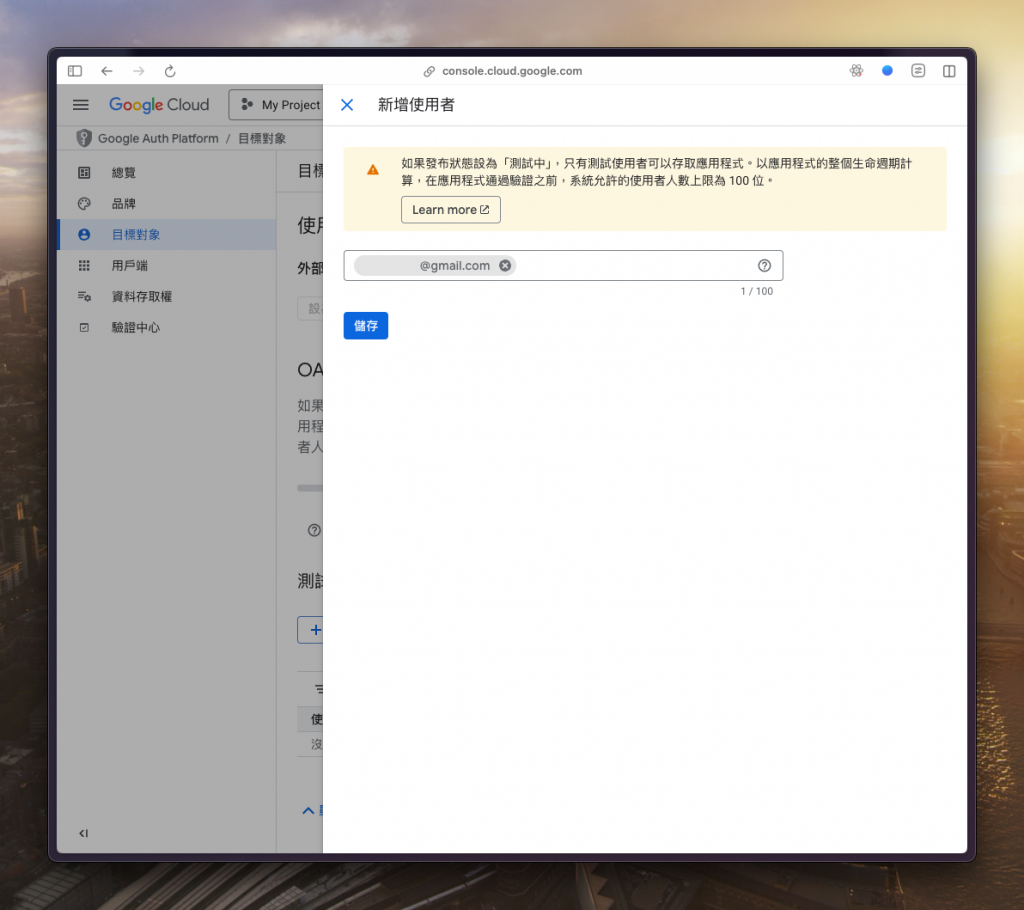Click the 新增使用者 panel title
Screen dimensions: 1024x910
coord(416,105)
